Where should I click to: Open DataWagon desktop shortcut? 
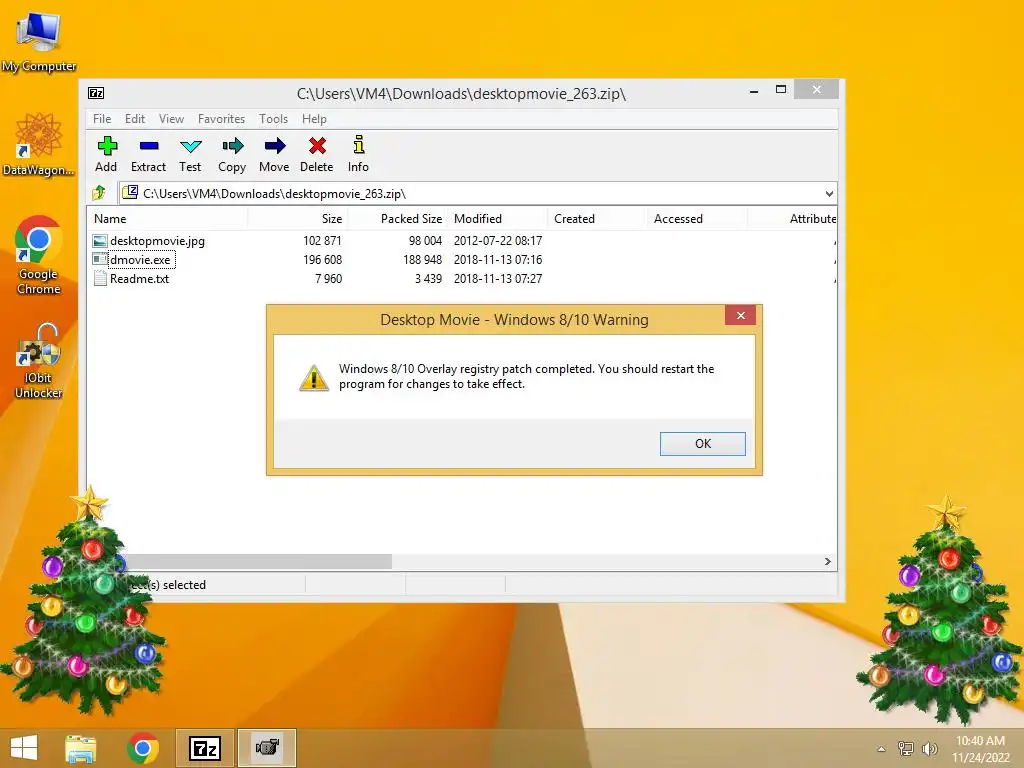tap(39, 145)
